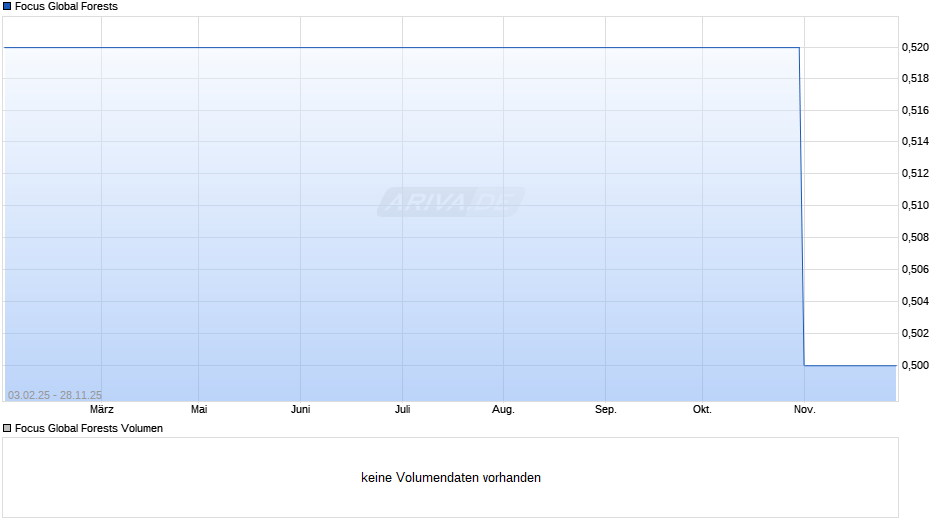Click the Juni month axis label
The image size is (940, 526).
click(x=300, y=410)
